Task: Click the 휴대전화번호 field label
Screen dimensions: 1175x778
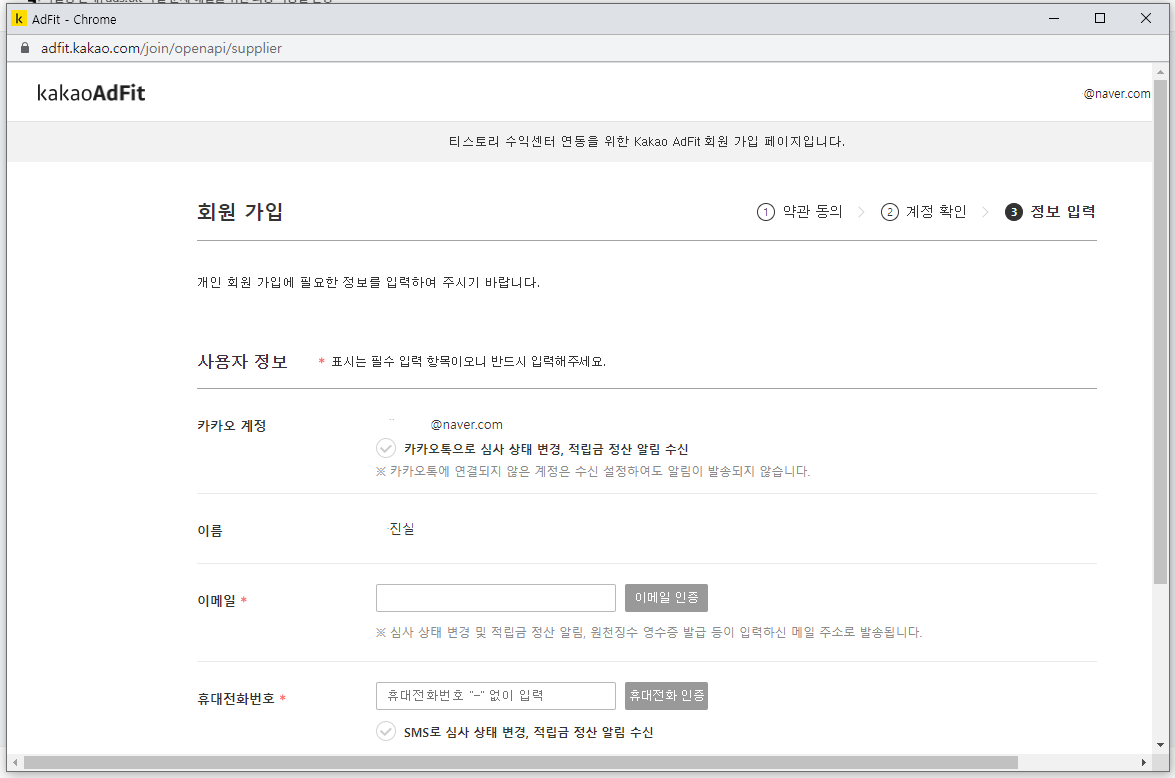Action: (236, 699)
